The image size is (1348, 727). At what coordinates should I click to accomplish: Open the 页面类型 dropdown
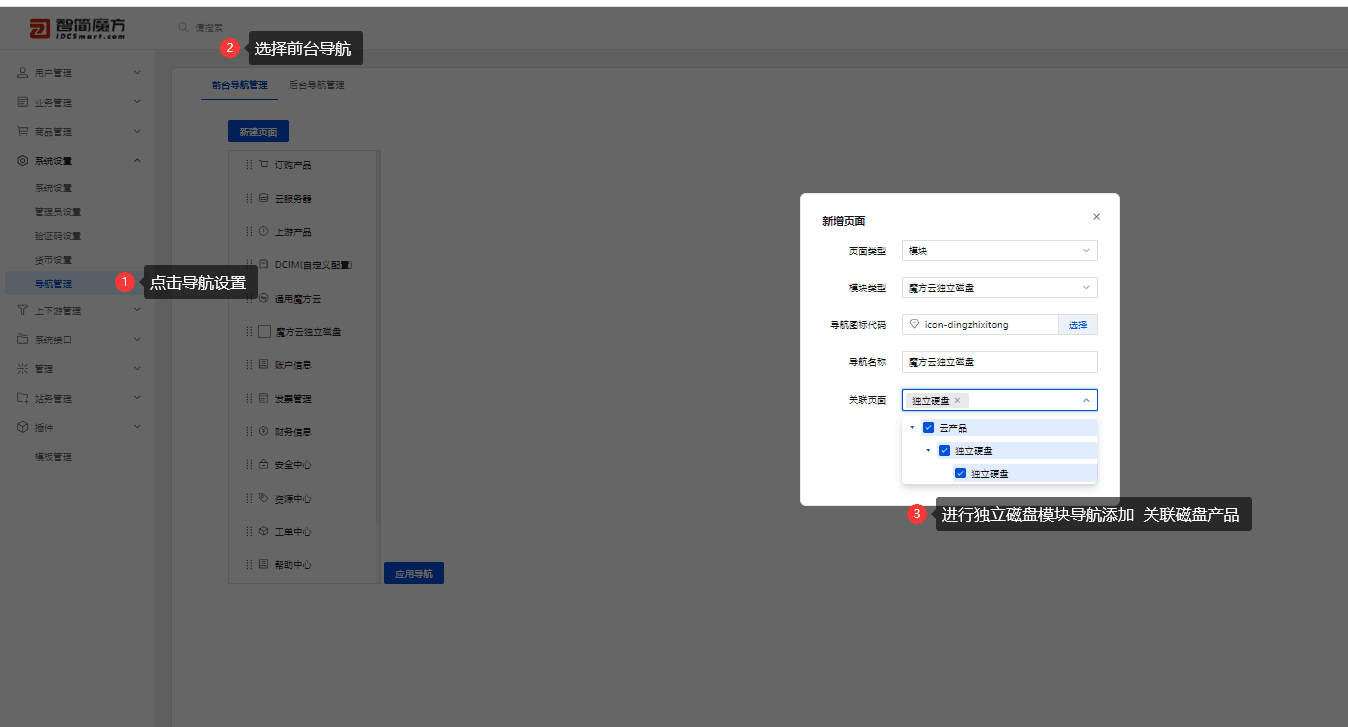pos(1000,251)
